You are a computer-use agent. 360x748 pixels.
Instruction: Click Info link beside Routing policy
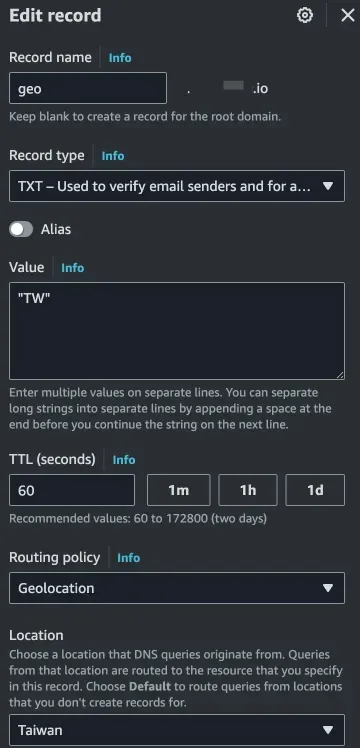click(129, 558)
